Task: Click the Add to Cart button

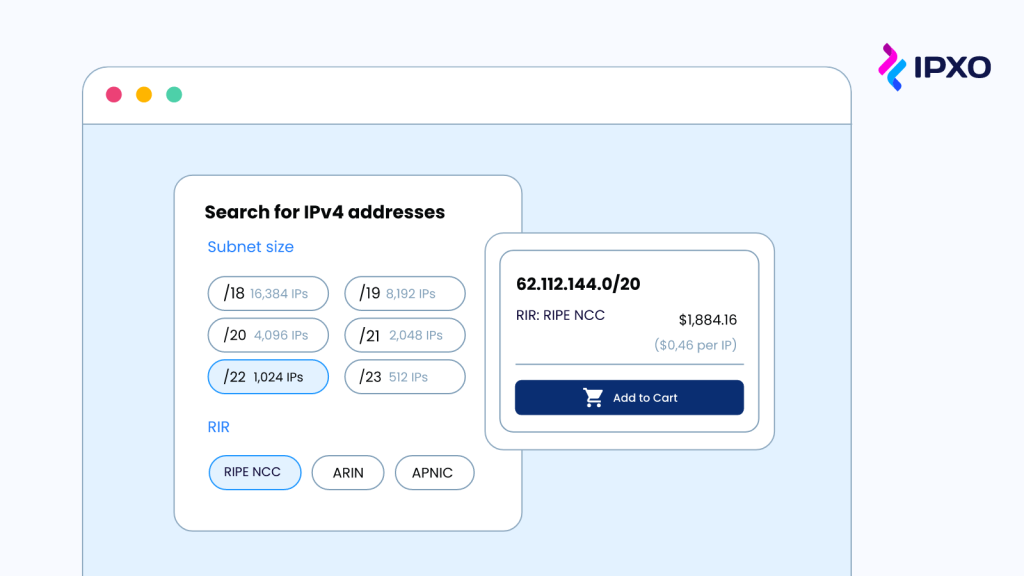Action: tap(629, 398)
